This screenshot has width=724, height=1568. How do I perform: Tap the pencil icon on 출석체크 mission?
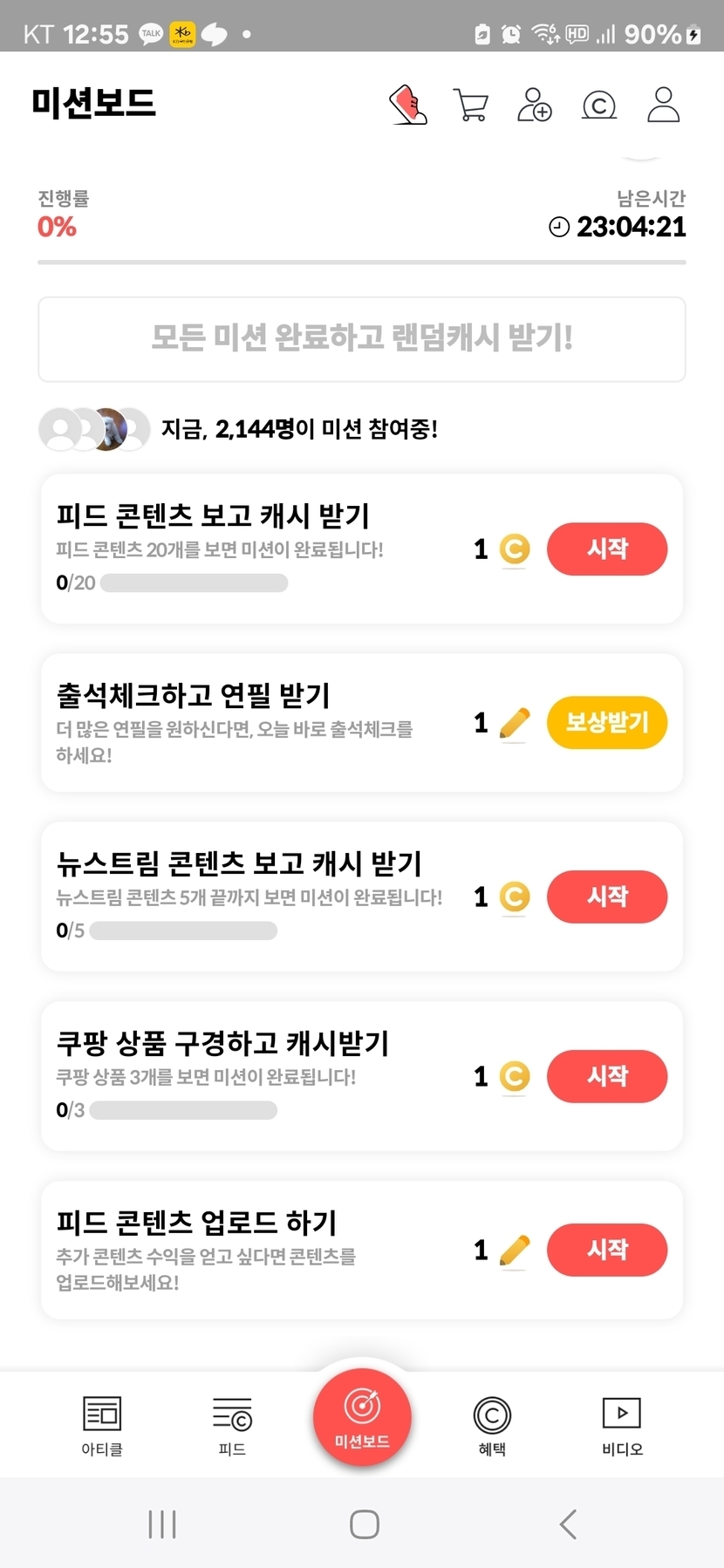514,723
